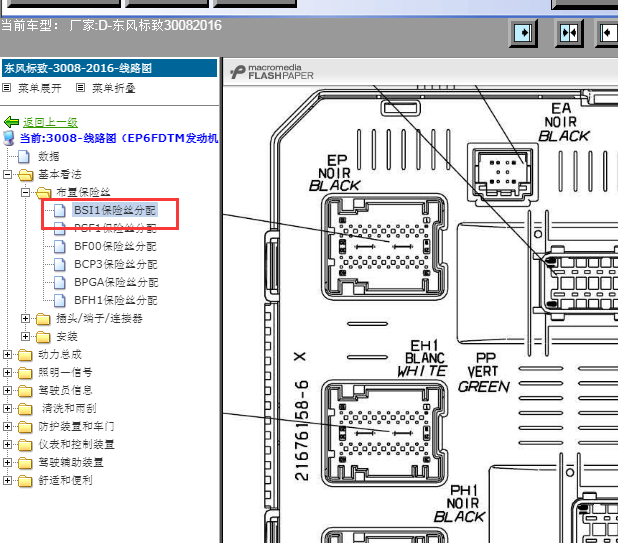Open 返回上一级 link
The image size is (618, 543).
click(50, 122)
